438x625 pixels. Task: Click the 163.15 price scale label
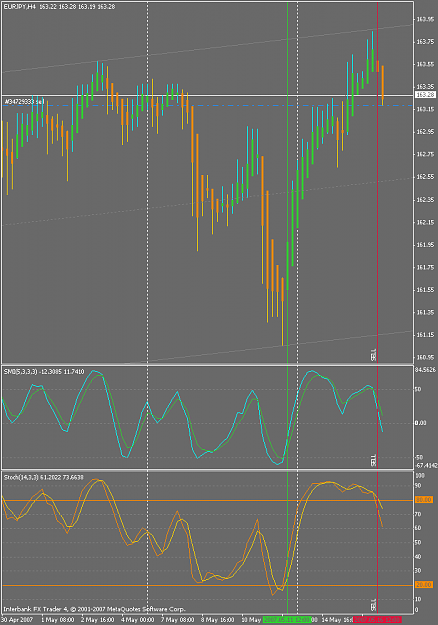tap(425, 109)
